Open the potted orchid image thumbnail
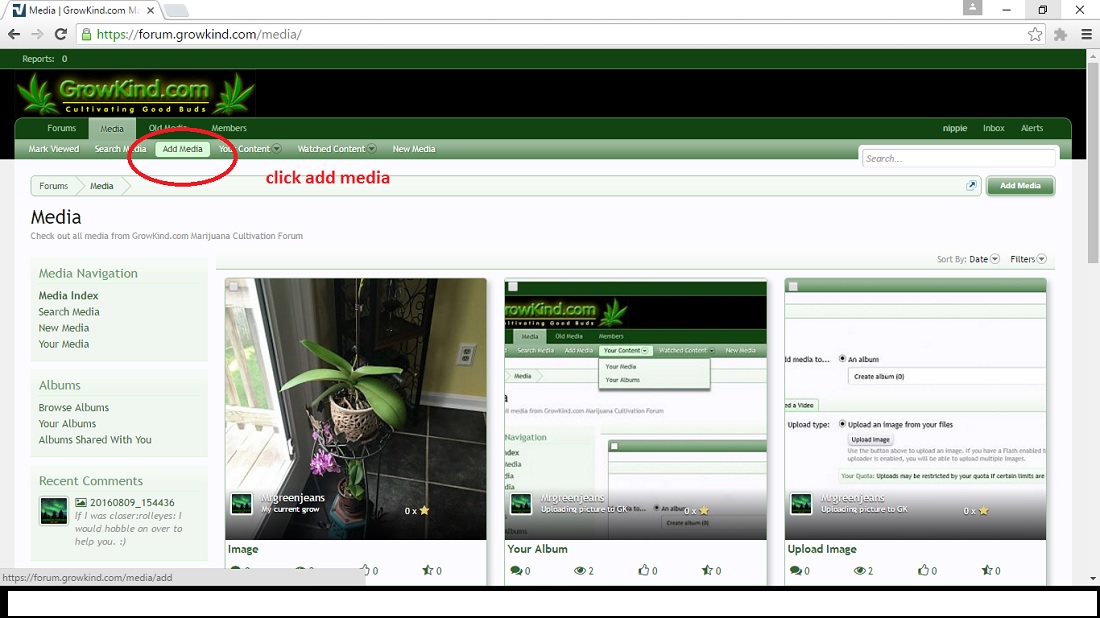The width and height of the screenshot is (1100, 618). click(356, 409)
